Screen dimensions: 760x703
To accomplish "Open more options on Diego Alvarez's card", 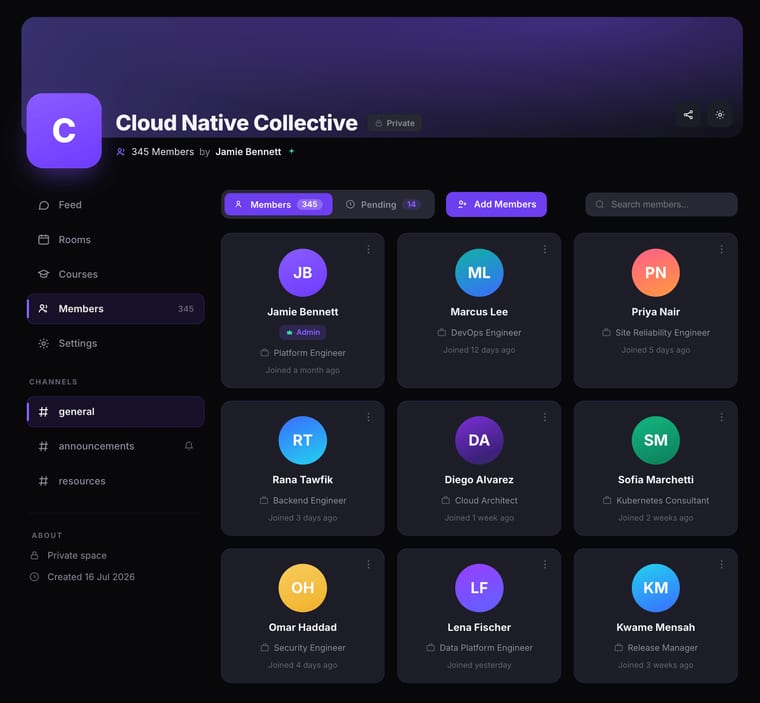I will [545, 417].
